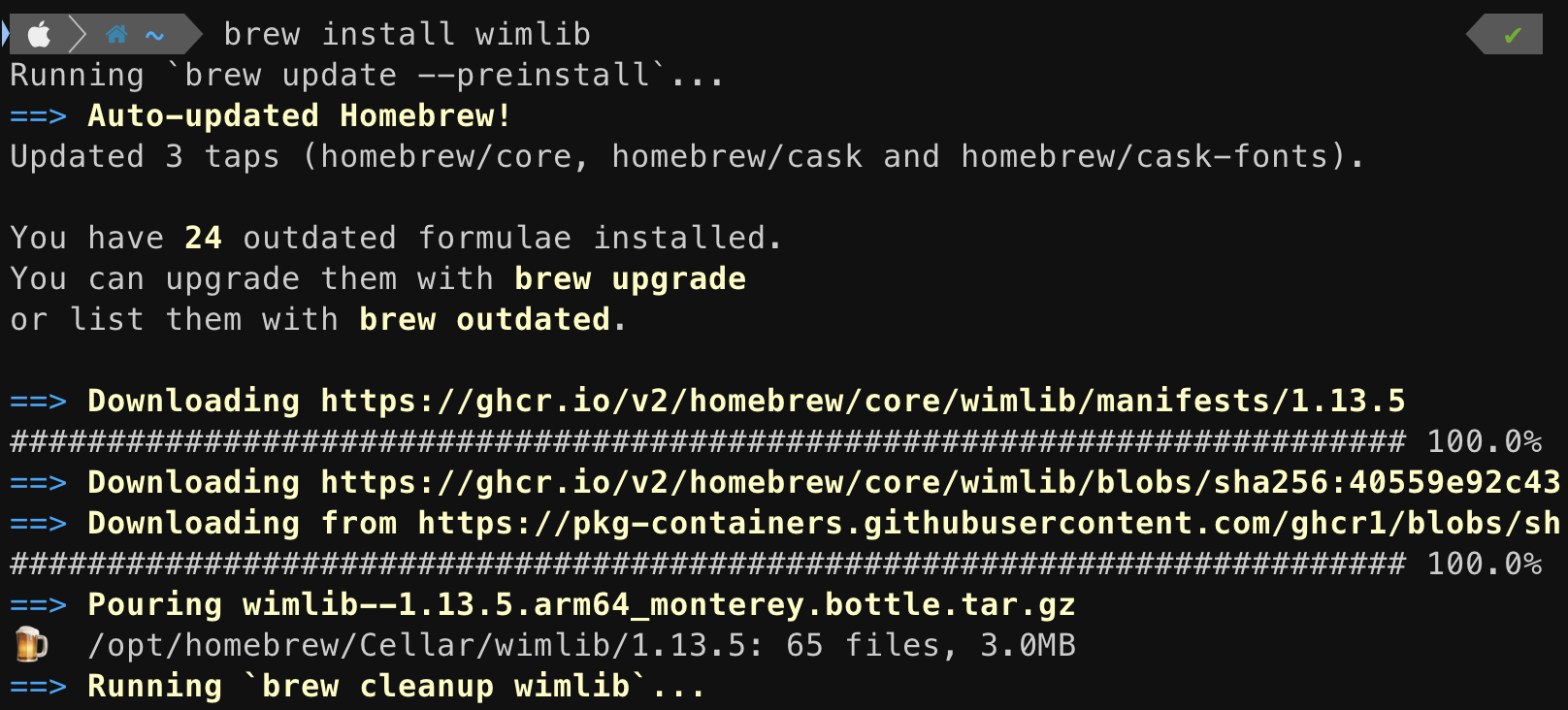Click the tilde symbol beside the home icon

151,33
